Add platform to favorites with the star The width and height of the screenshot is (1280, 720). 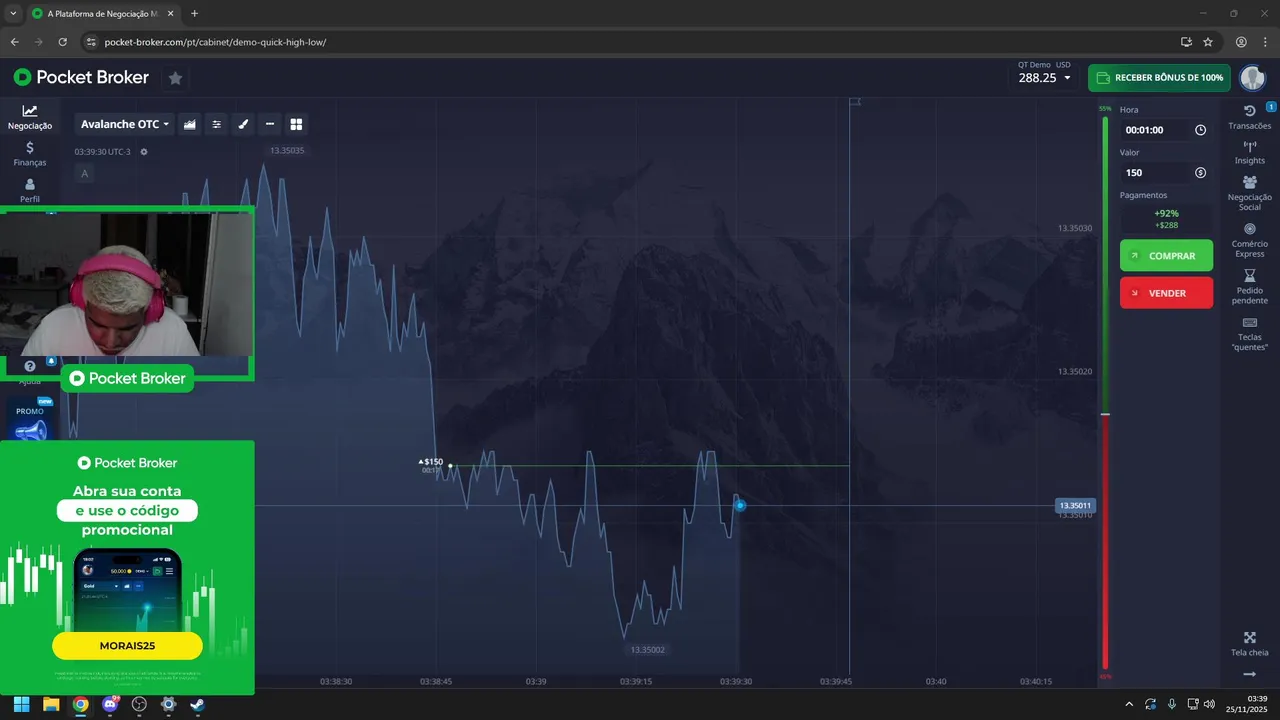pos(175,78)
